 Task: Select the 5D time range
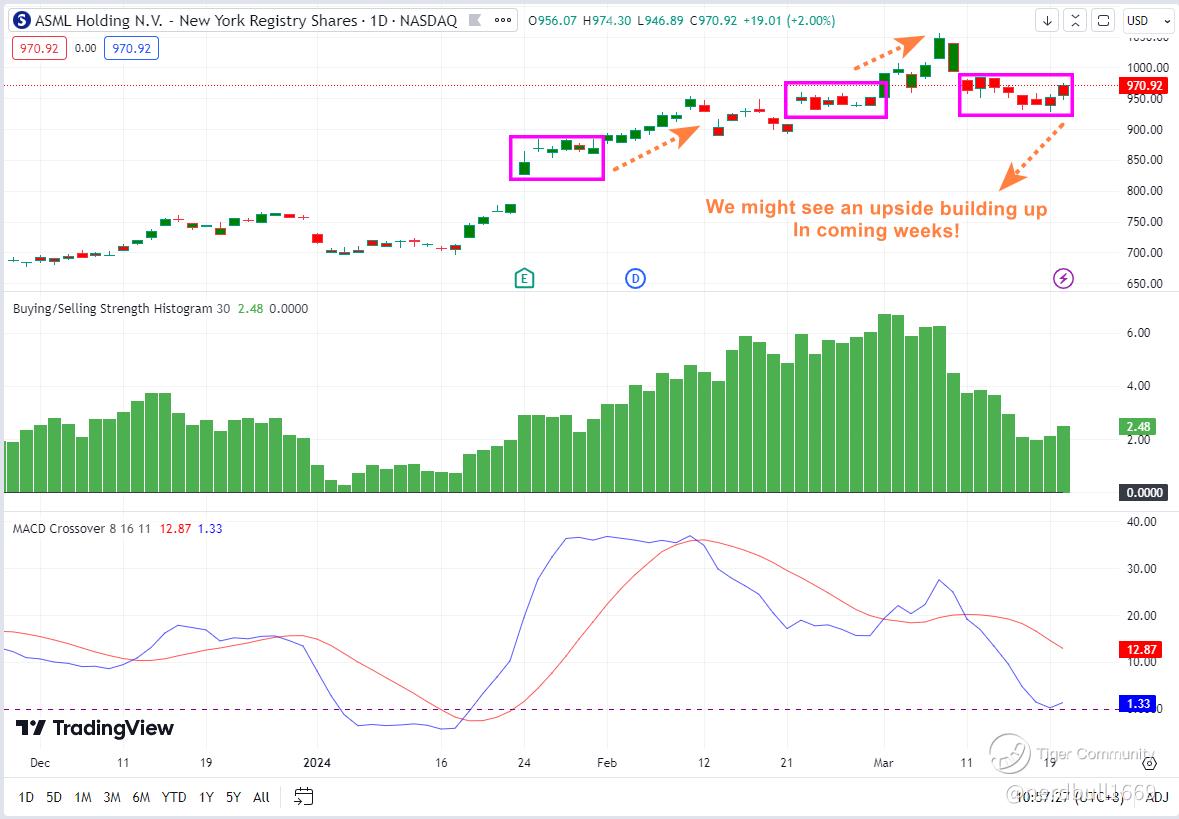click(x=54, y=797)
